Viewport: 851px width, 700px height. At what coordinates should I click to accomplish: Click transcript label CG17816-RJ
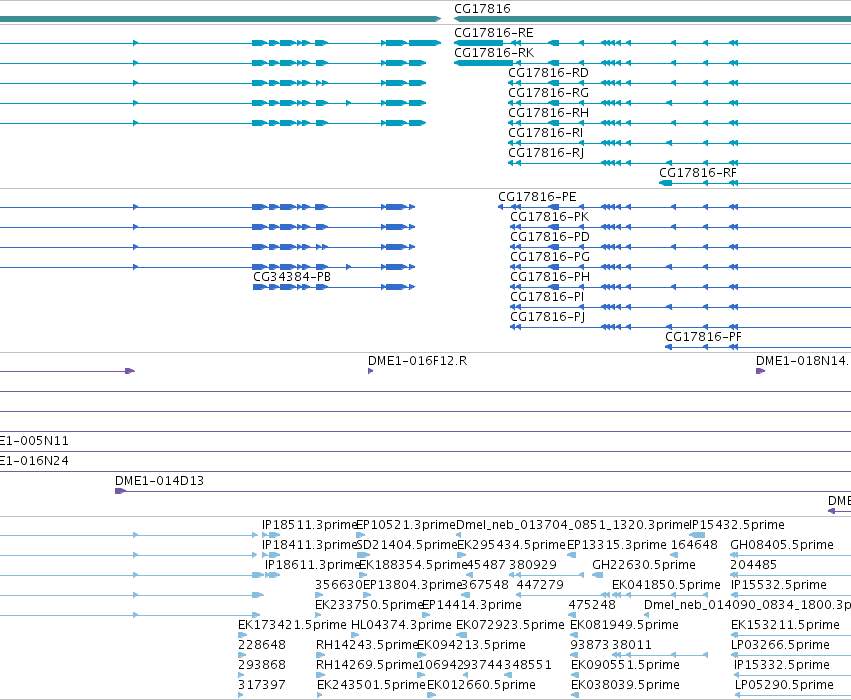pos(546,154)
